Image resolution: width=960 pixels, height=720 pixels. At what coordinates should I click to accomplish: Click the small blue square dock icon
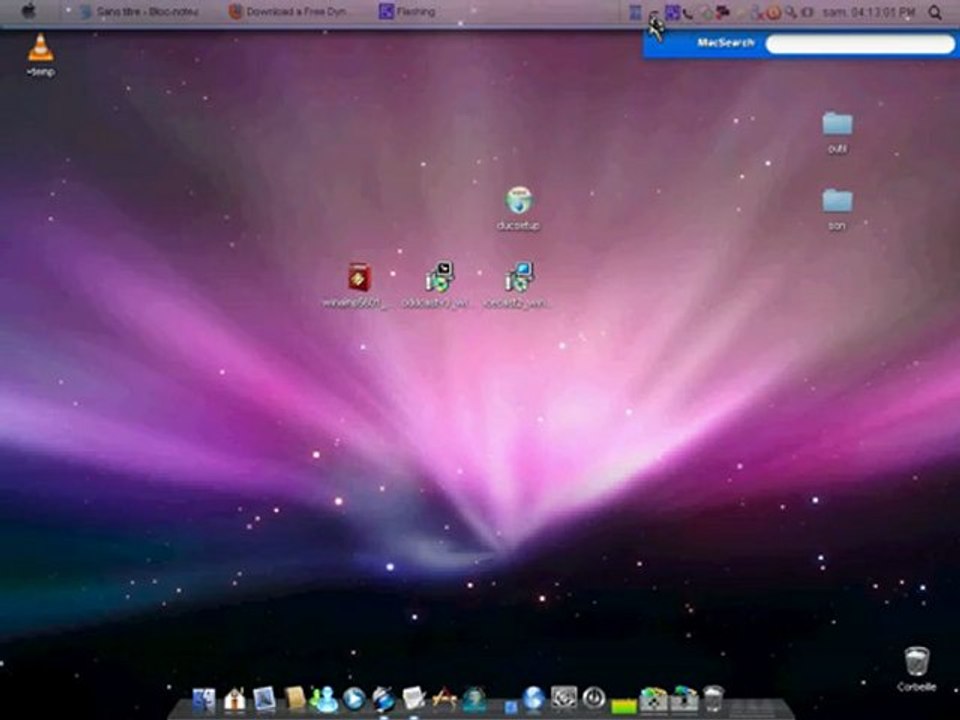click(x=511, y=707)
